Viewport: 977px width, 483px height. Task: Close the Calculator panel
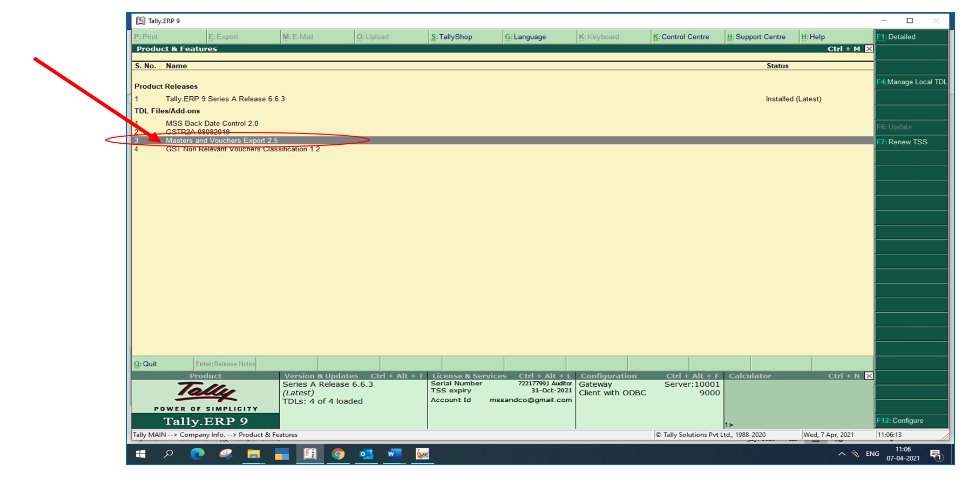point(869,376)
